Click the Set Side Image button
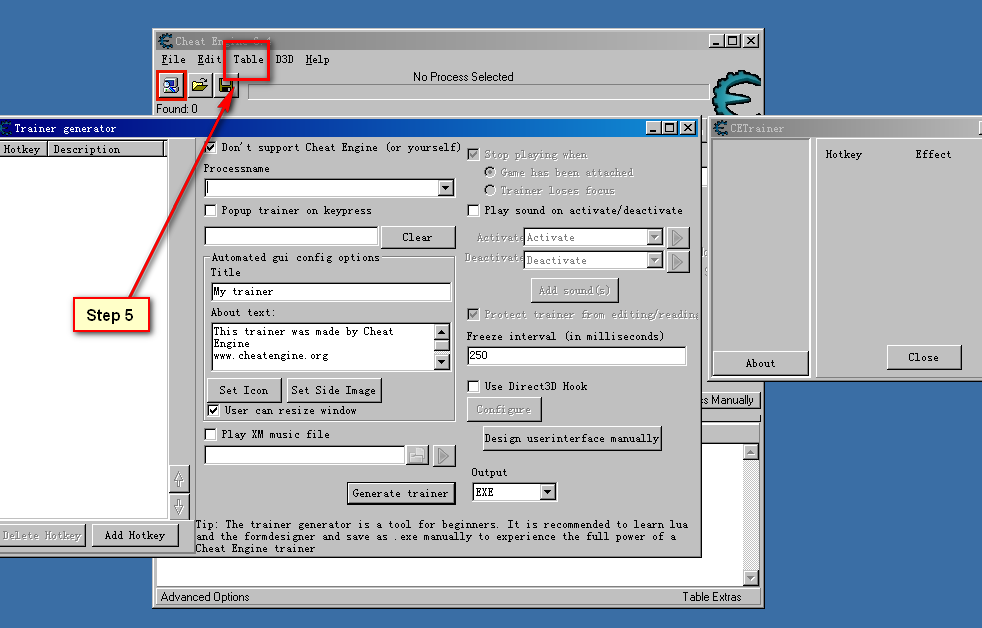The height and width of the screenshot is (628, 982). [333, 390]
